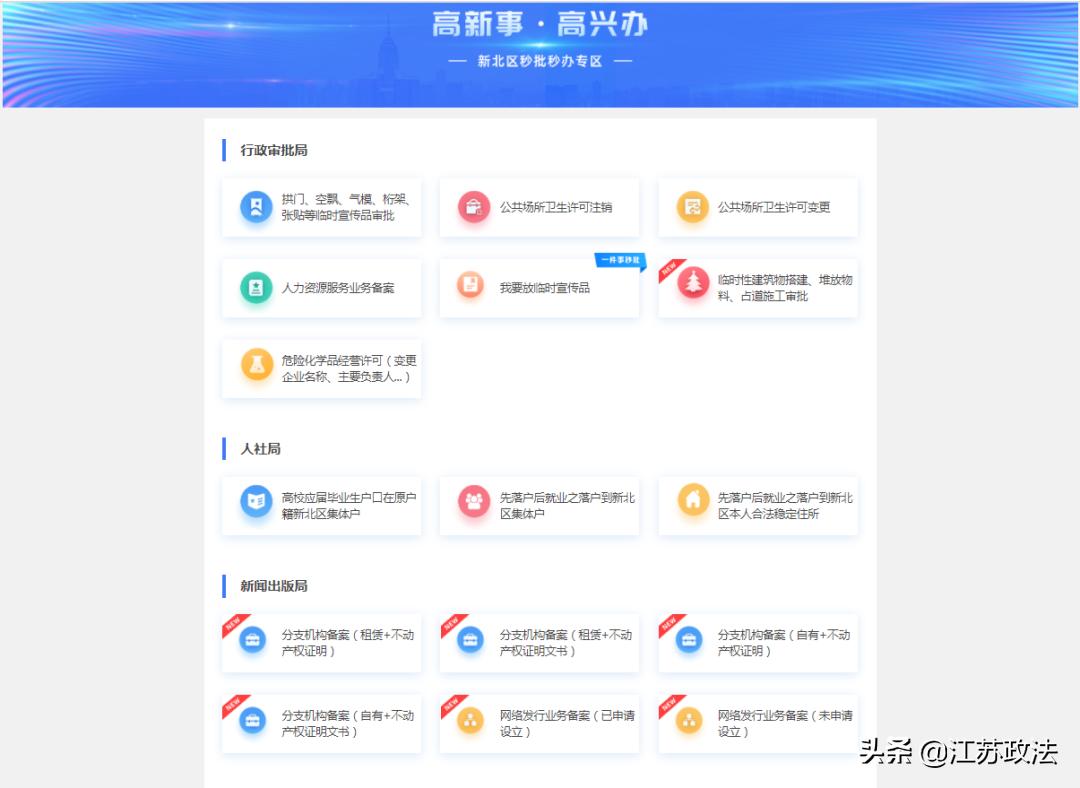Click the 网络发行业务备案（已申请设立）icon
Screen dimensions: 1080x788
(x=470, y=722)
